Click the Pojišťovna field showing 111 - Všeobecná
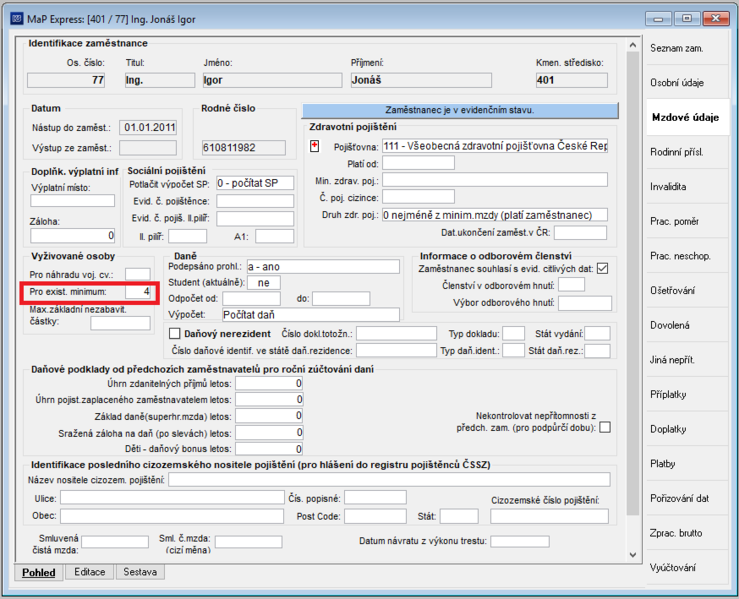The width and height of the screenshot is (739, 599). 495,146
